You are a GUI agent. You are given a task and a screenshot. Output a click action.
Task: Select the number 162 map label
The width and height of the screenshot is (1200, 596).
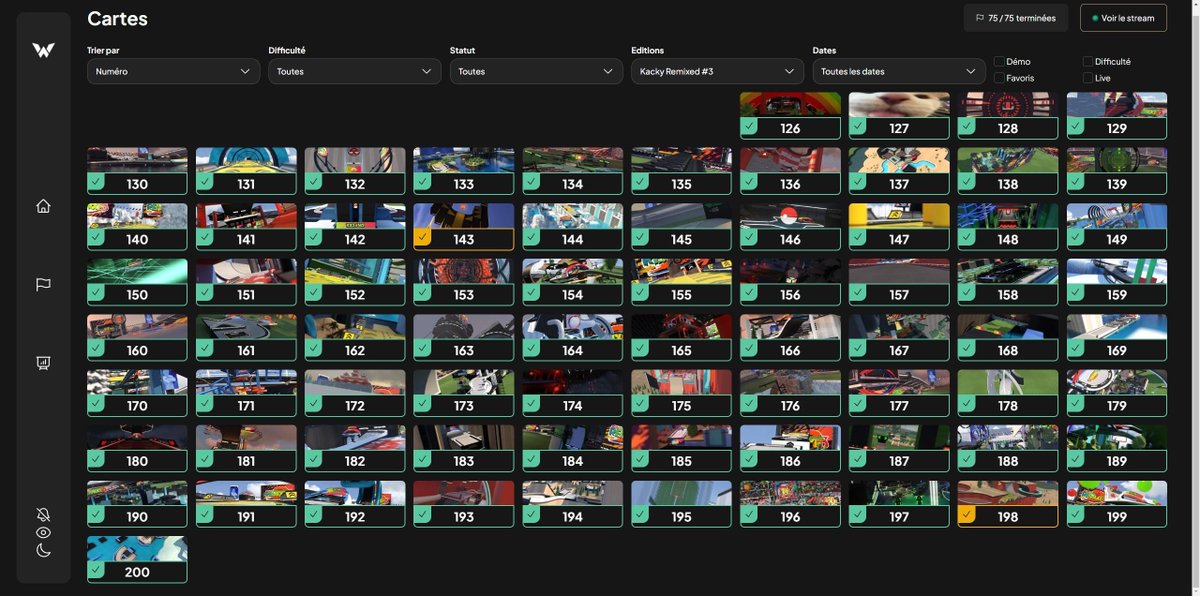click(x=355, y=351)
